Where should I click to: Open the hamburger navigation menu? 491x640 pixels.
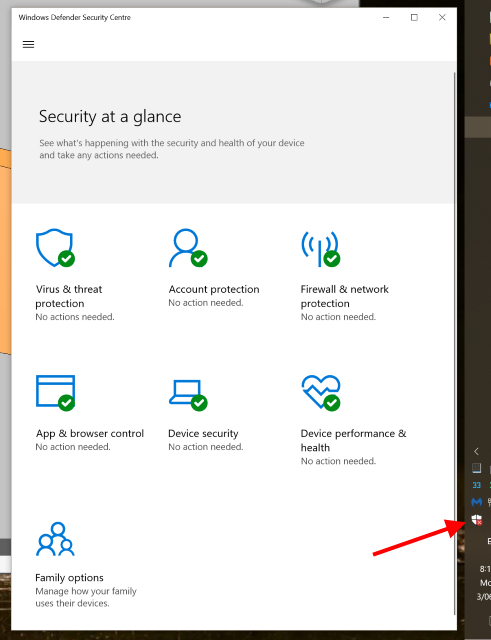(28, 44)
